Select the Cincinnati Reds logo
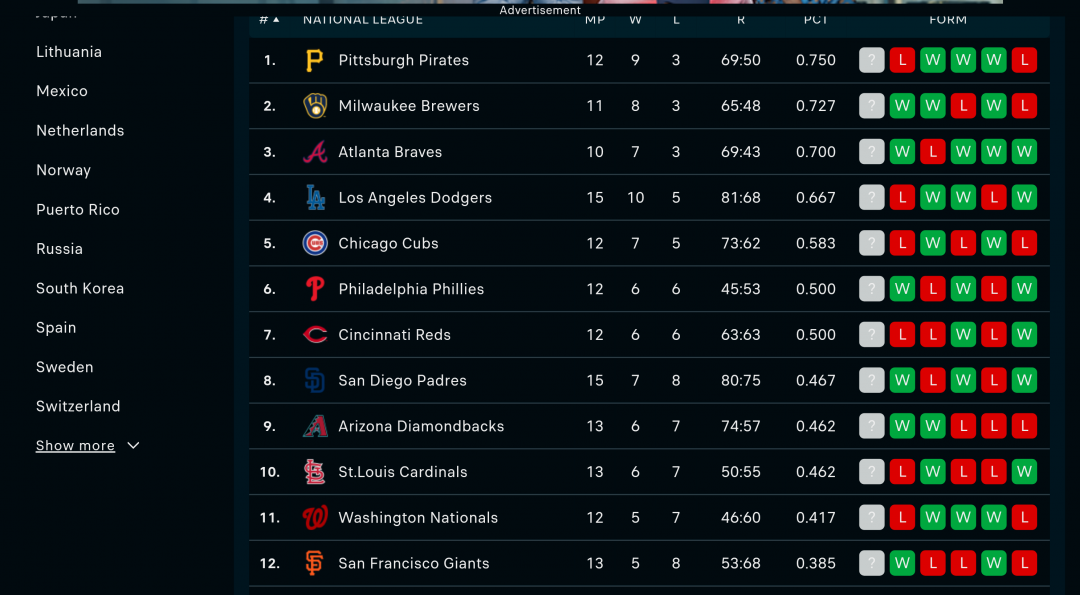The width and height of the screenshot is (1080, 595). point(315,335)
